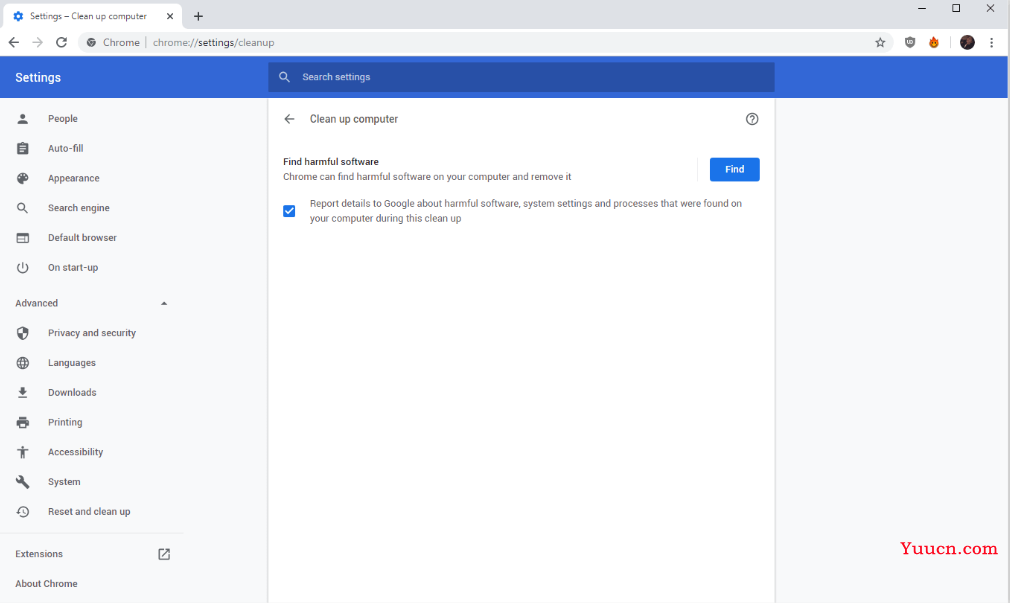
Task: Reload the page with refresh icon
Action: (61, 43)
